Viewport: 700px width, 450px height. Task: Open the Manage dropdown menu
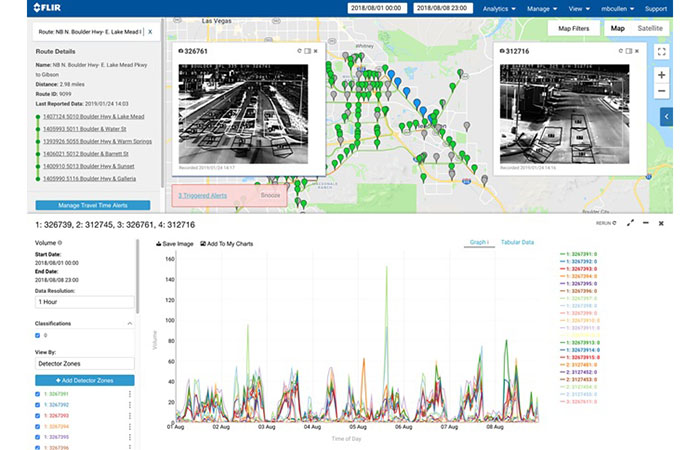pos(542,8)
